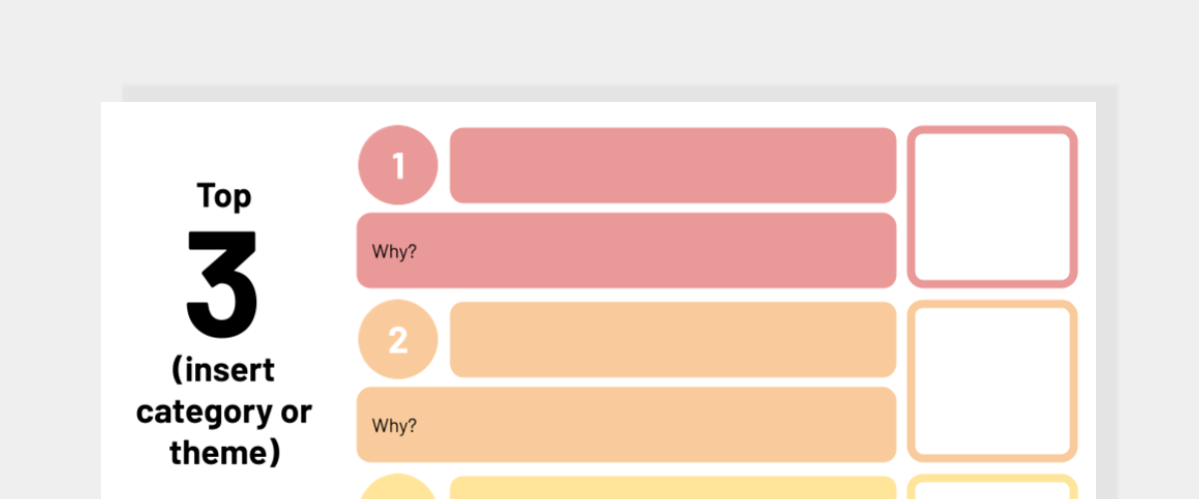1199x499 pixels.
Task: Select the yellow-bordered image placeholder
Action: click(x=993, y=487)
